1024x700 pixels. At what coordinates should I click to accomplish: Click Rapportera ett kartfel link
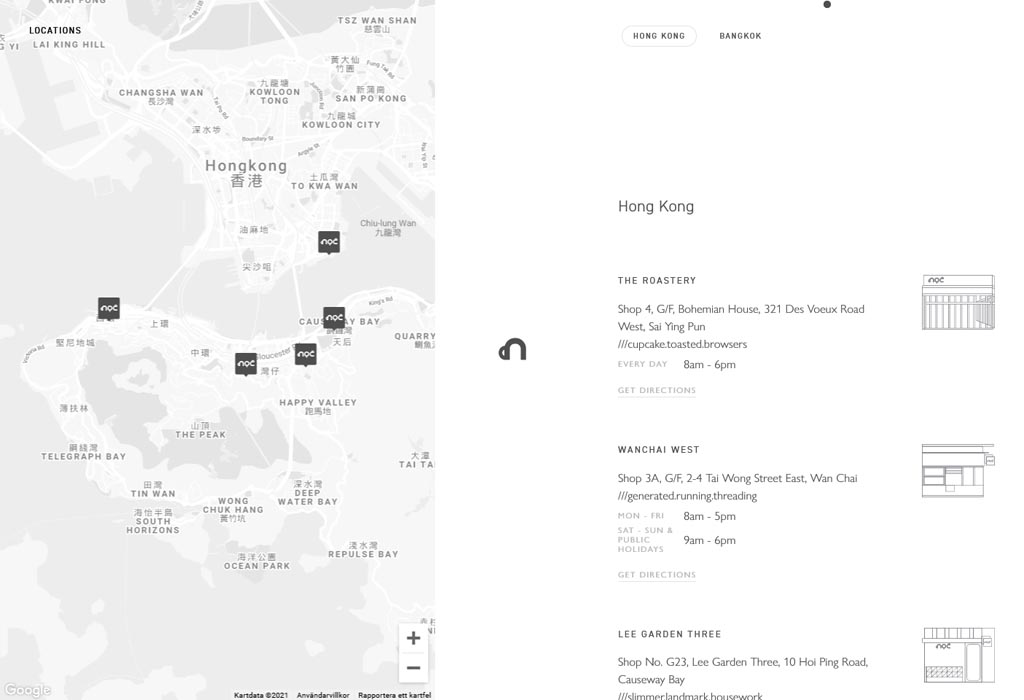[x=394, y=695]
